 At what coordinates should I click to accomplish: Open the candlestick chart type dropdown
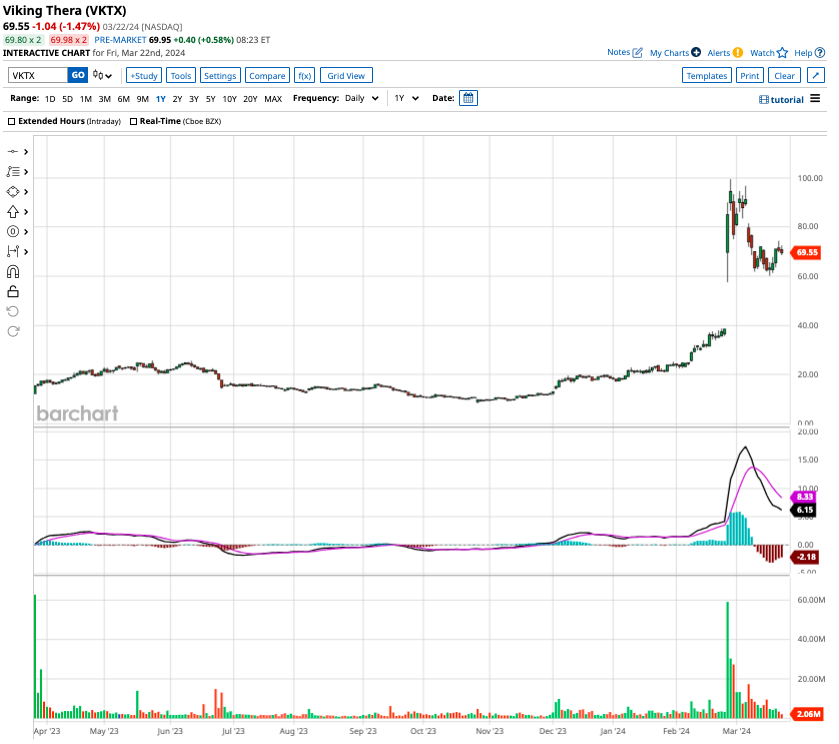click(102, 75)
